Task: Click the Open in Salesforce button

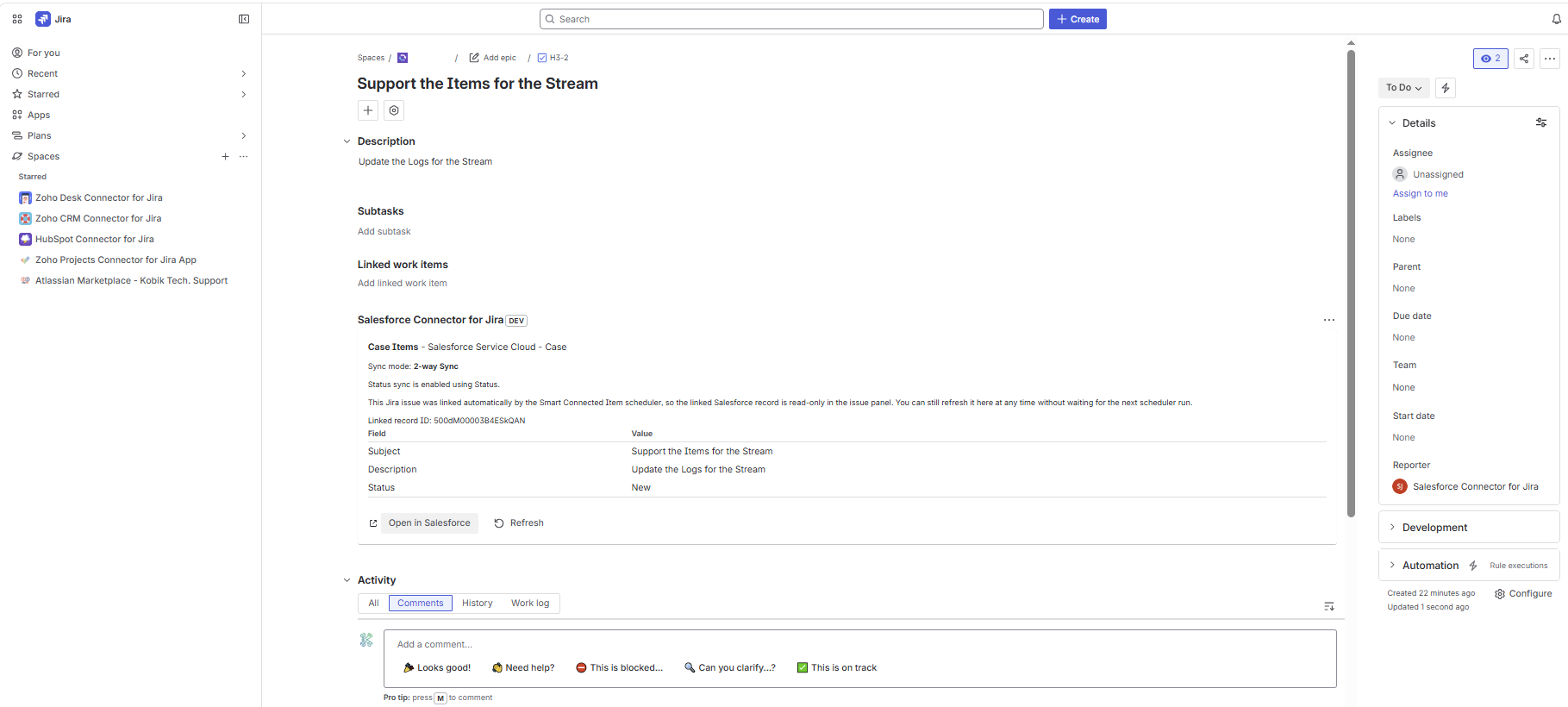Action: [x=429, y=523]
